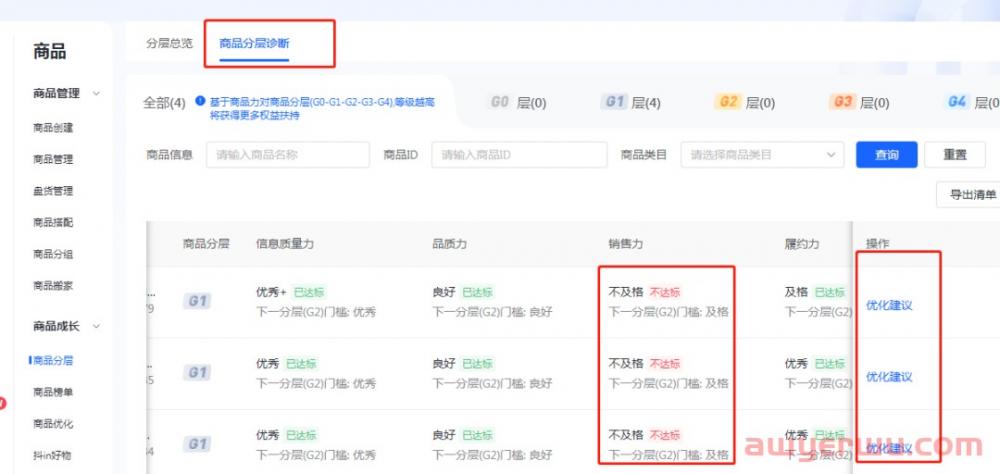Open 商品创建 in sidebar
This screenshot has height=474, width=1000.
(53, 128)
